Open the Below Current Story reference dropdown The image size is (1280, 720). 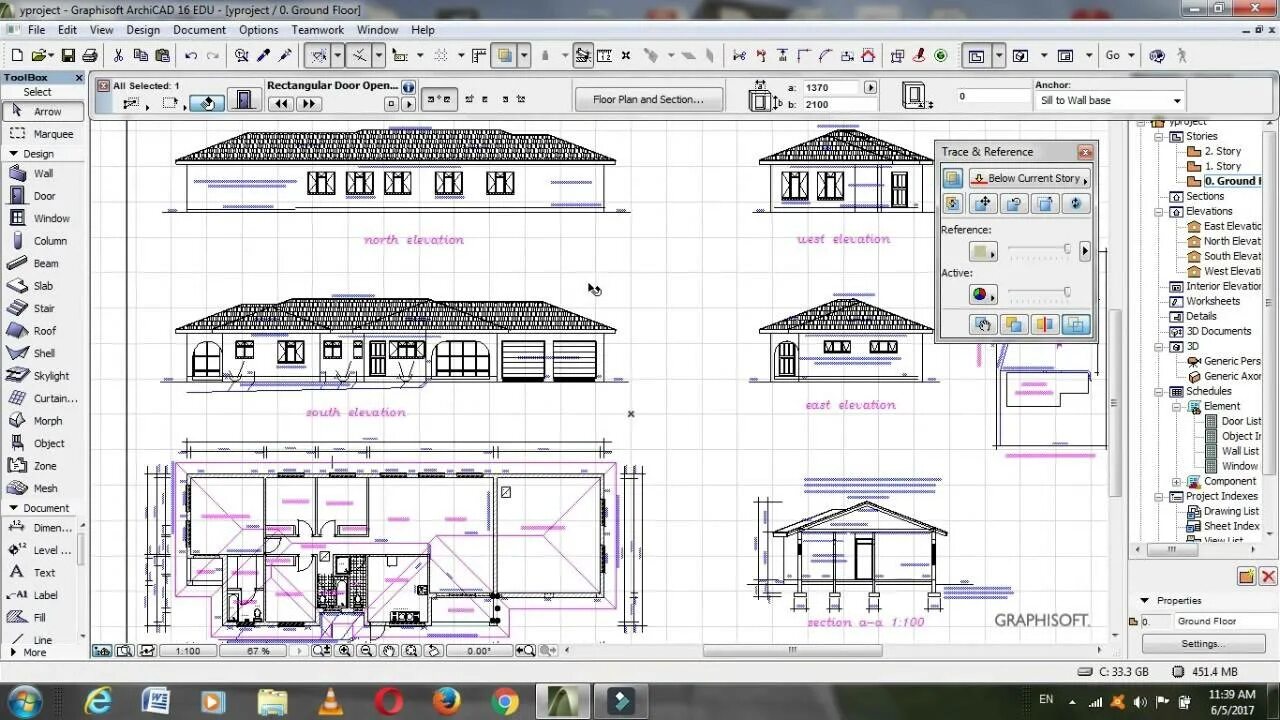(1029, 178)
